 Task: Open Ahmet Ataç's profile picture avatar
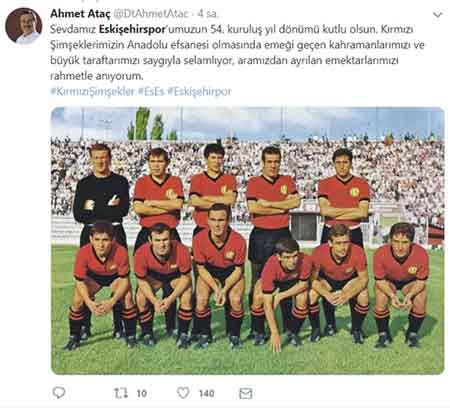[x=24, y=26]
